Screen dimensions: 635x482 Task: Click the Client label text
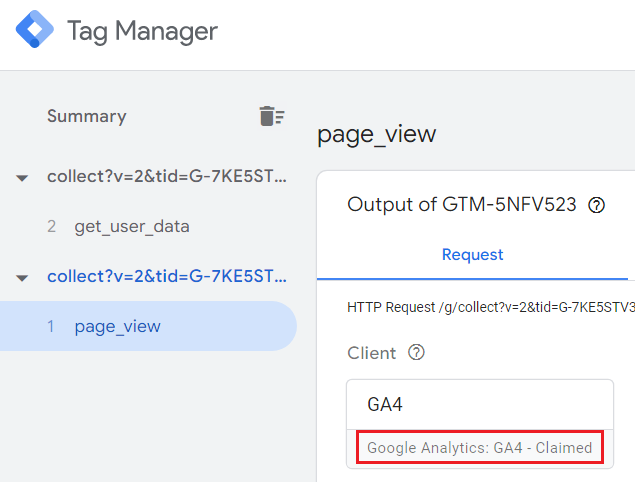[x=372, y=353]
